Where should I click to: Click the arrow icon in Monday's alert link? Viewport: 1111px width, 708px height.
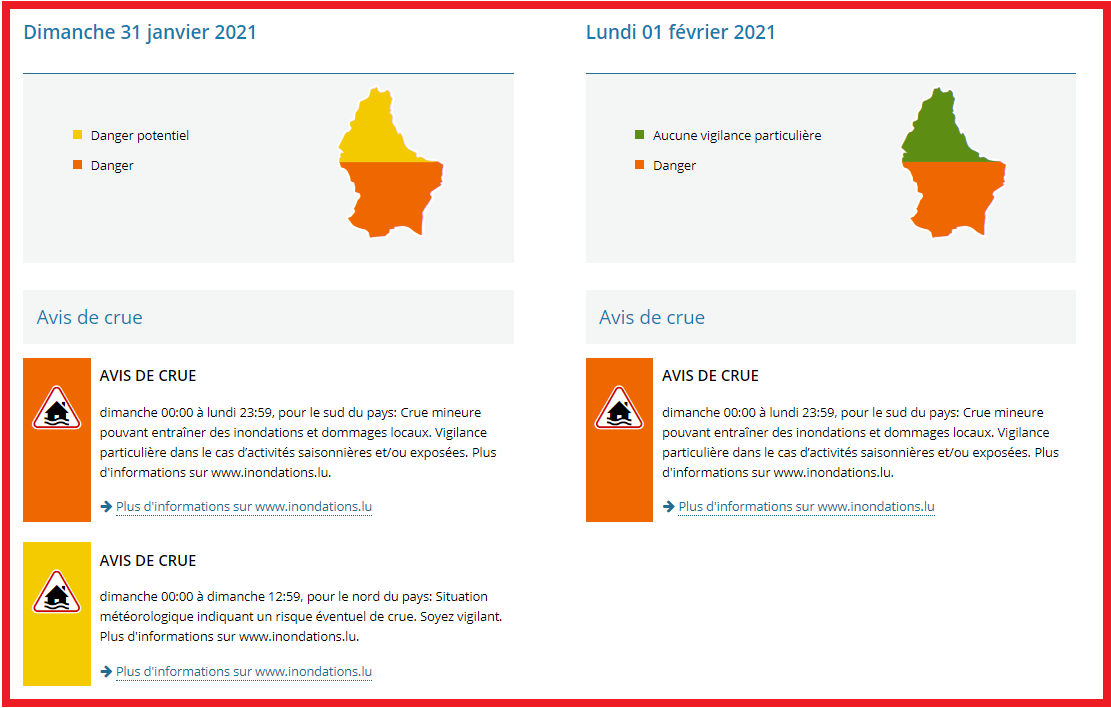click(x=668, y=507)
